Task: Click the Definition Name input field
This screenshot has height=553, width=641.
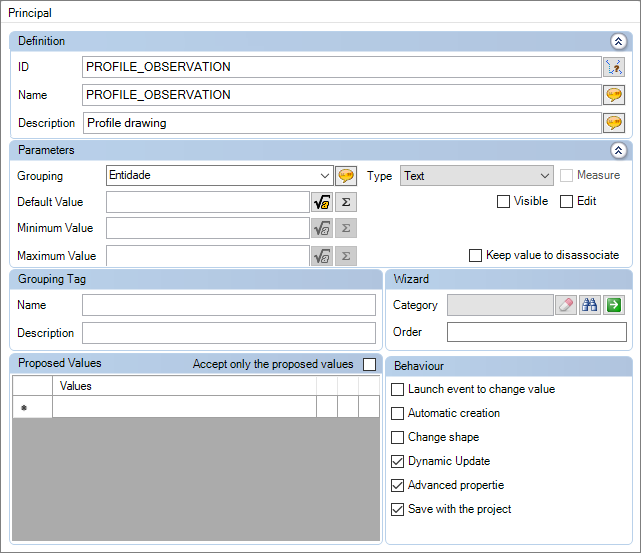Action: tap(342, 95)
